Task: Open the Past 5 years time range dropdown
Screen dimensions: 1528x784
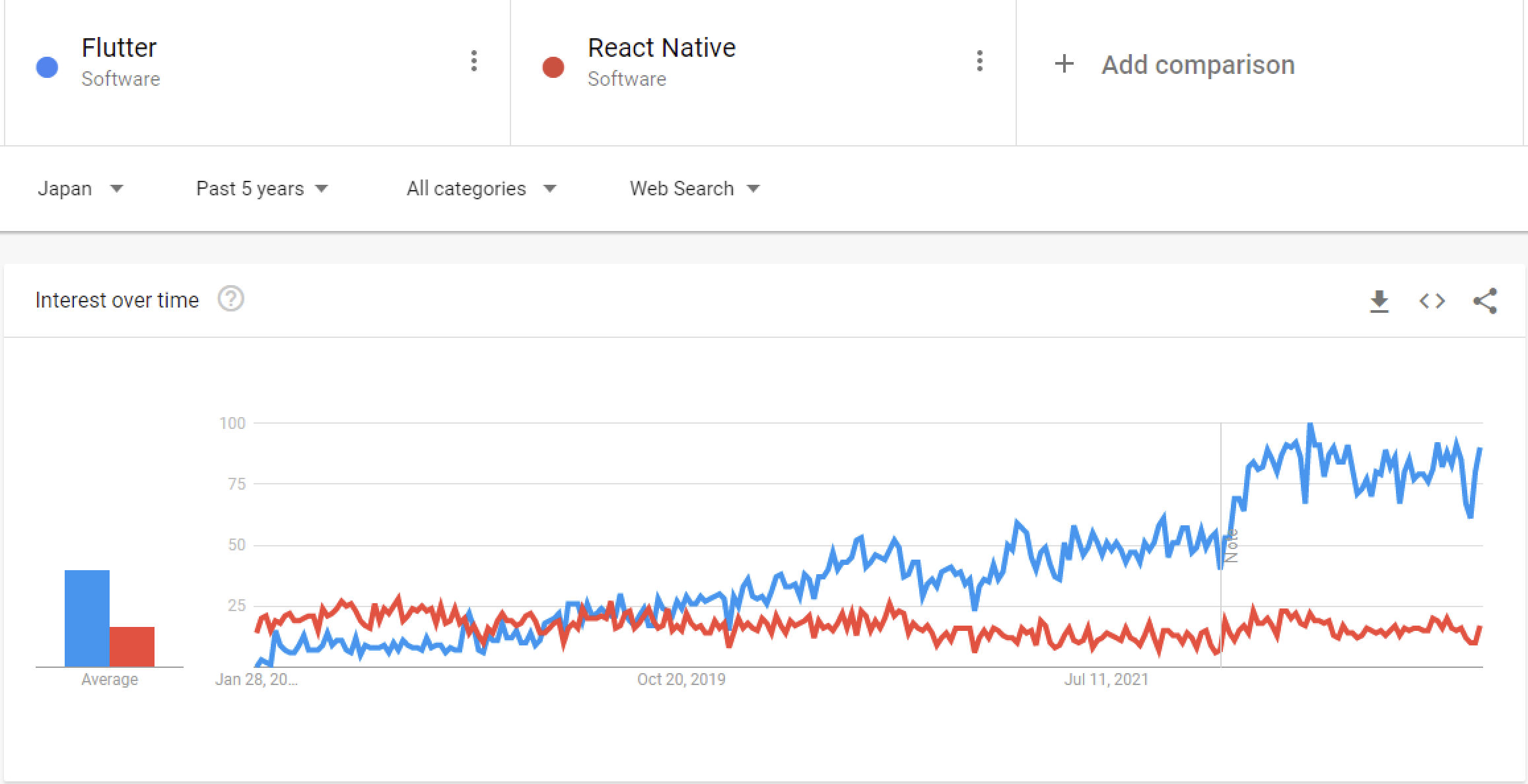Action: point(262,189)
